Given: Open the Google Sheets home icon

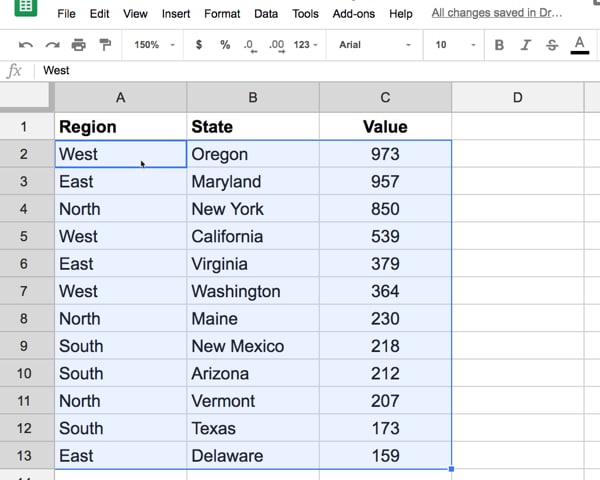Looking at the screenshot, I should 26,7.
